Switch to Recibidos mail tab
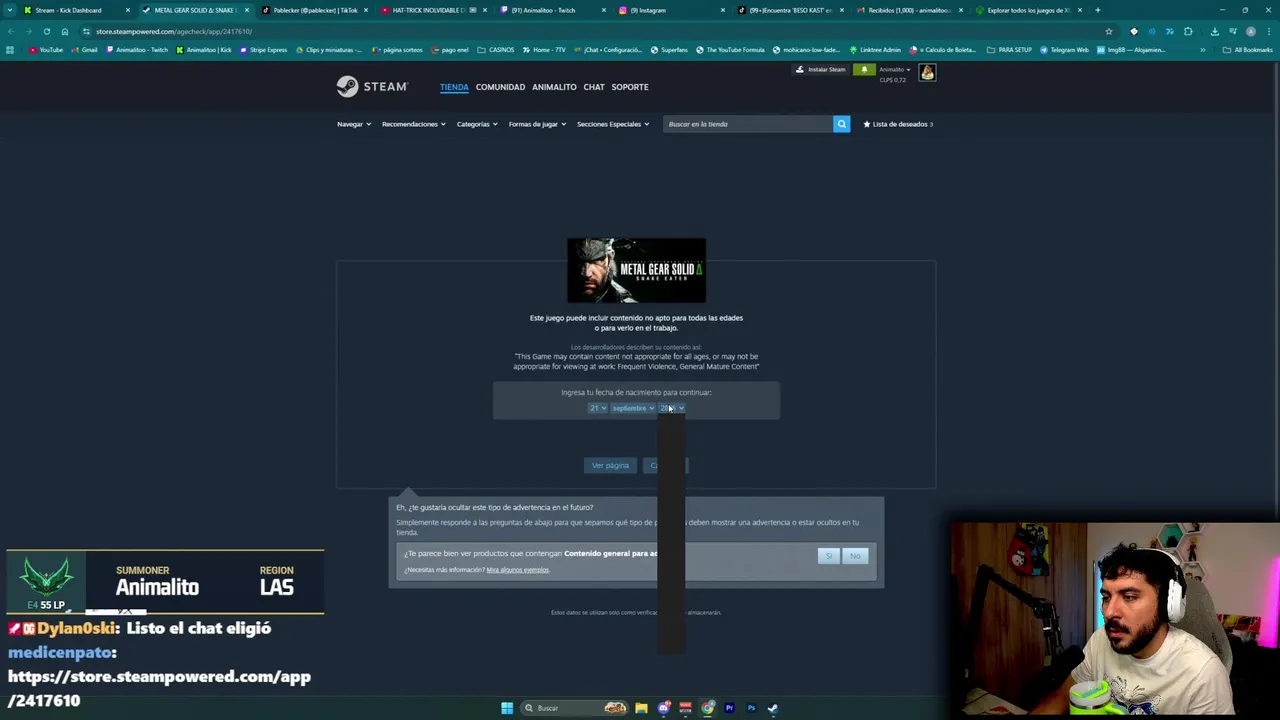The width and height of the screenshot is (1280, 720). (908, 10)
